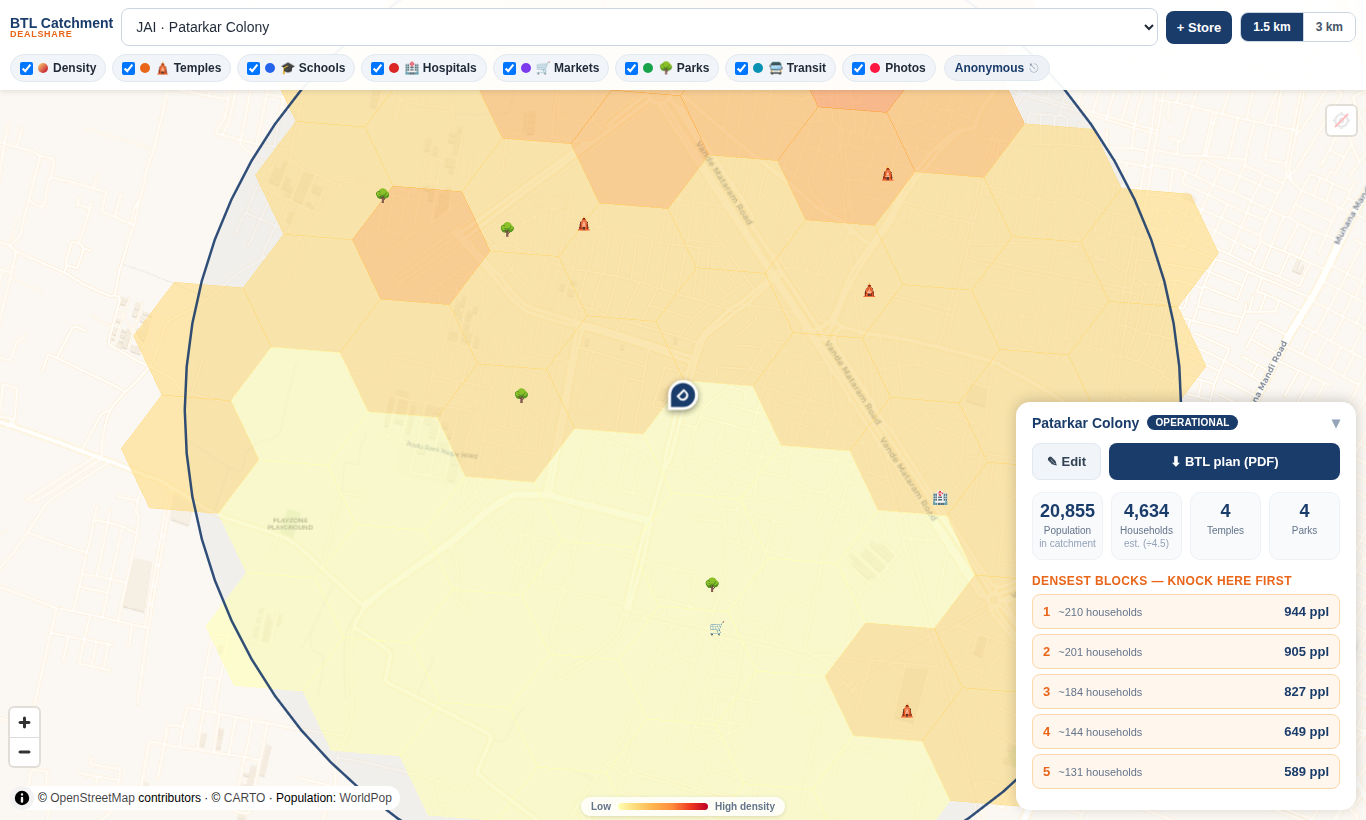Toggle the Transit layer checkbox
Viewport: 1366px width, 820px height.
742,68
